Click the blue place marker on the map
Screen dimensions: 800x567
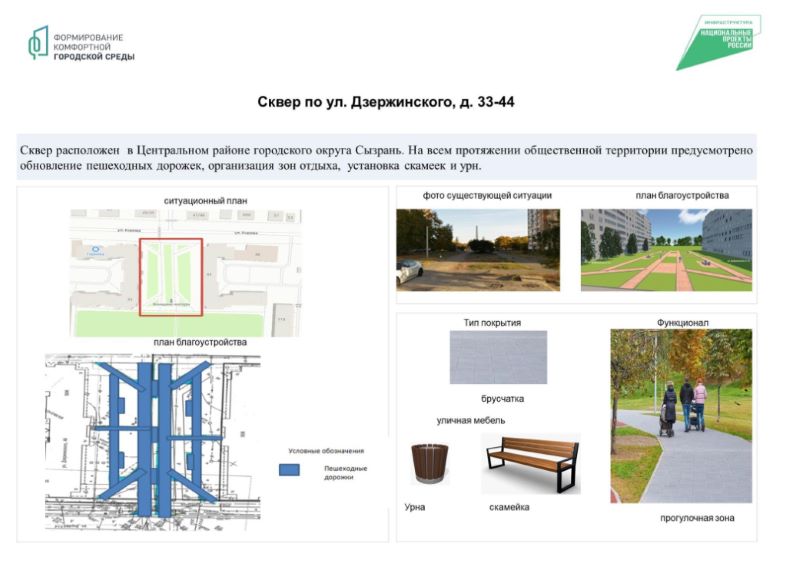click(96, 250)
